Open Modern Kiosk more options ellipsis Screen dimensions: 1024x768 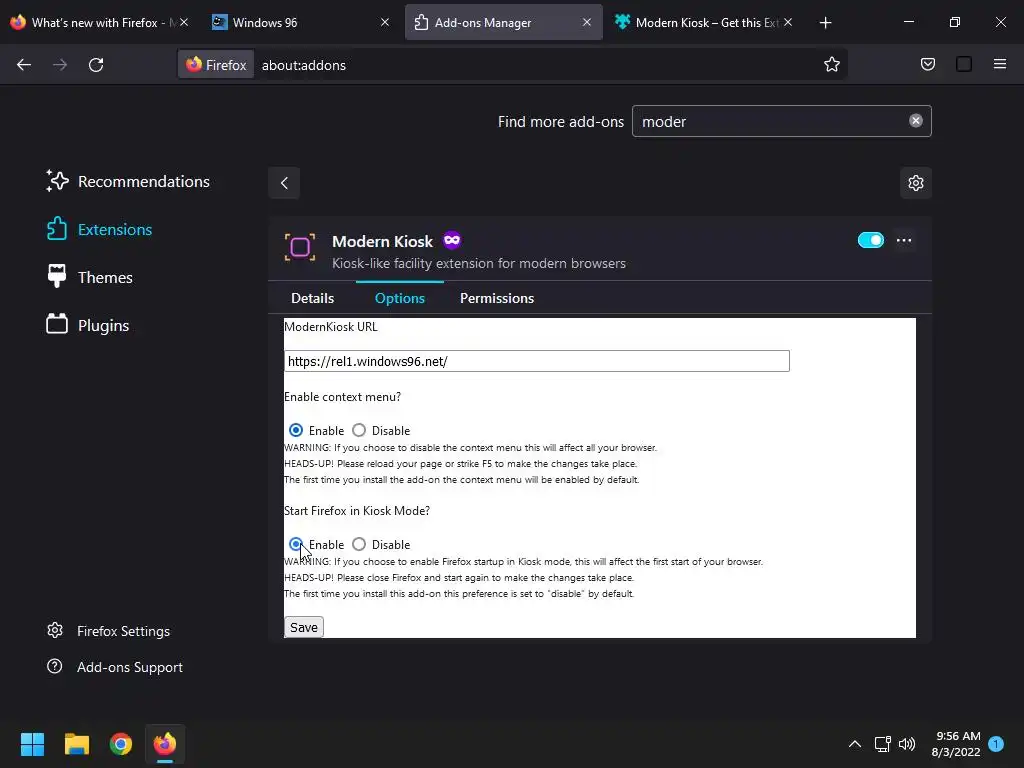(904, 240)
